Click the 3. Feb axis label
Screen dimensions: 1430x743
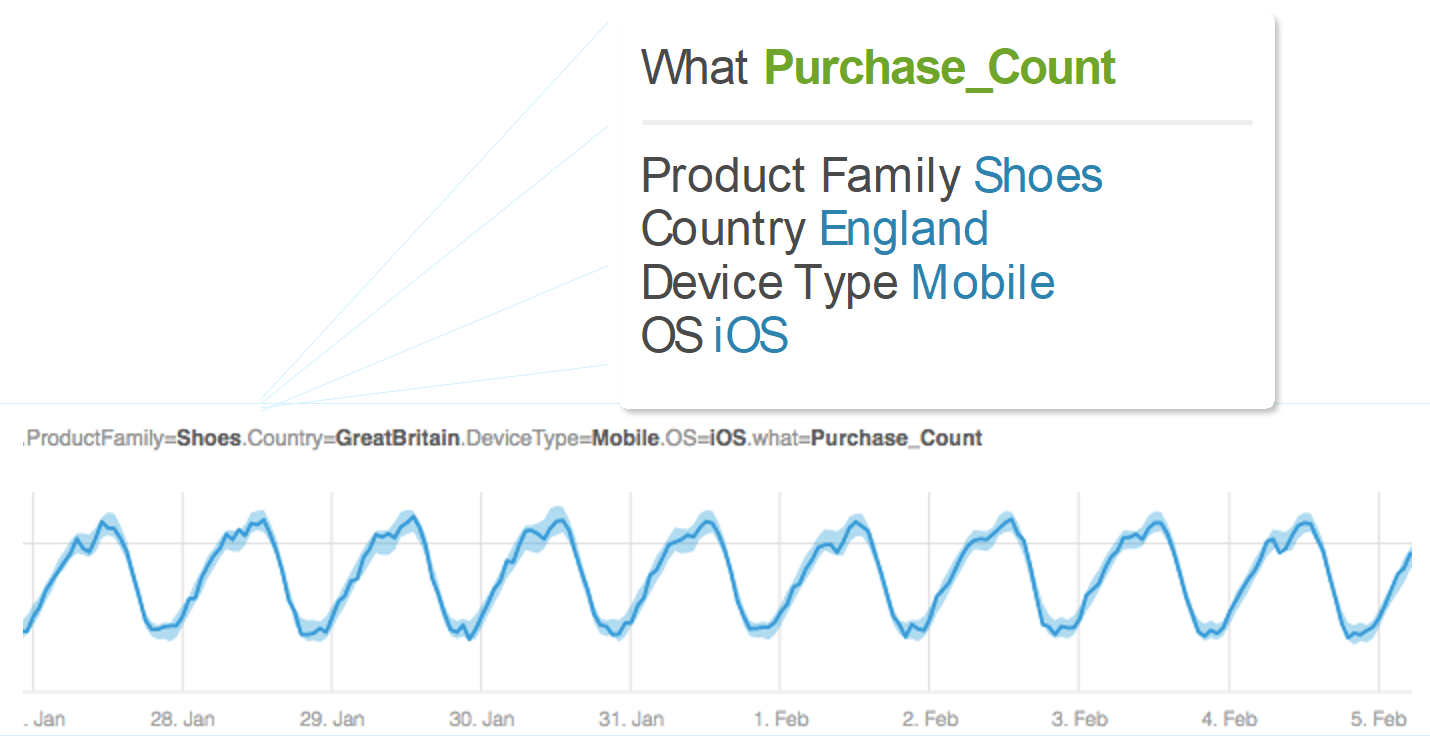(1080, 719)
